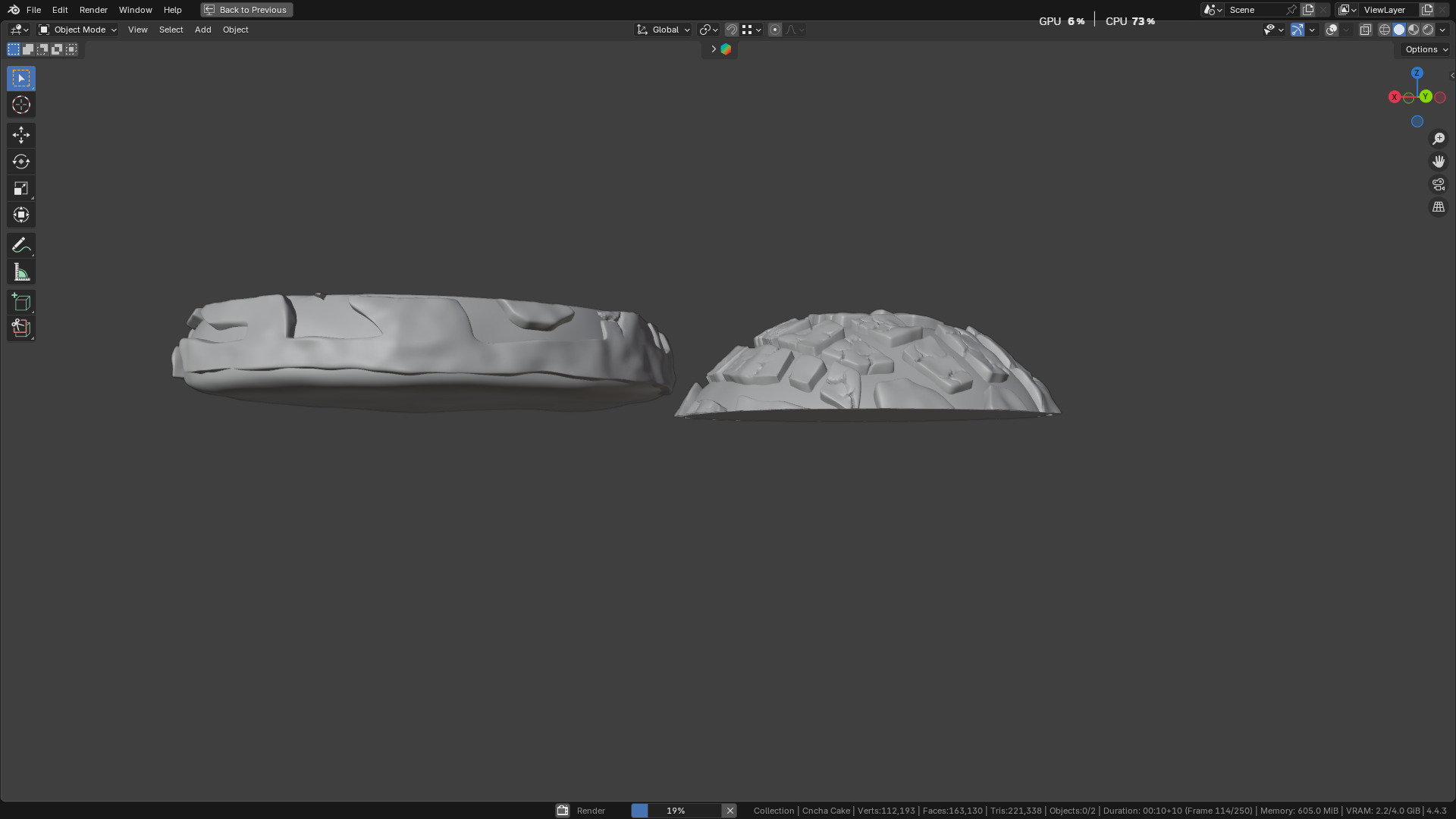Open the Render menu
1456x819 pixels.
[x=93, y=10]
